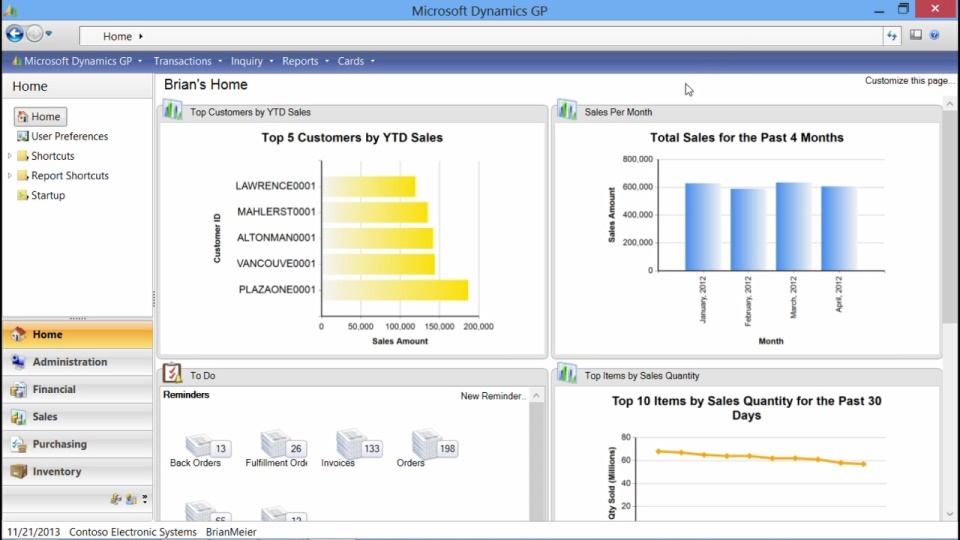Viewport: 960px width, 540px height.
Task: Click the User Preferences icon
Action: tap(23, 136)
